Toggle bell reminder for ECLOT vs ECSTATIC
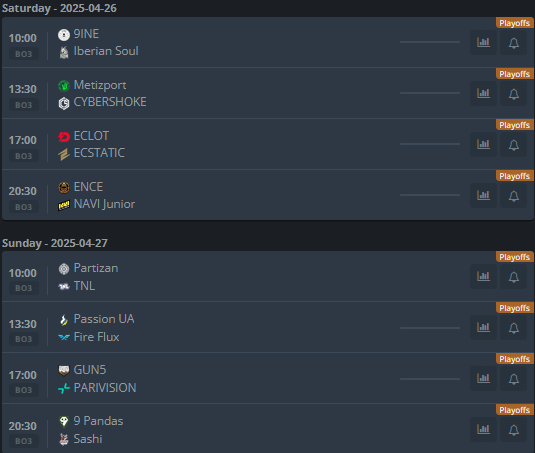The image size is (535, 453). [x=514, y=144]
